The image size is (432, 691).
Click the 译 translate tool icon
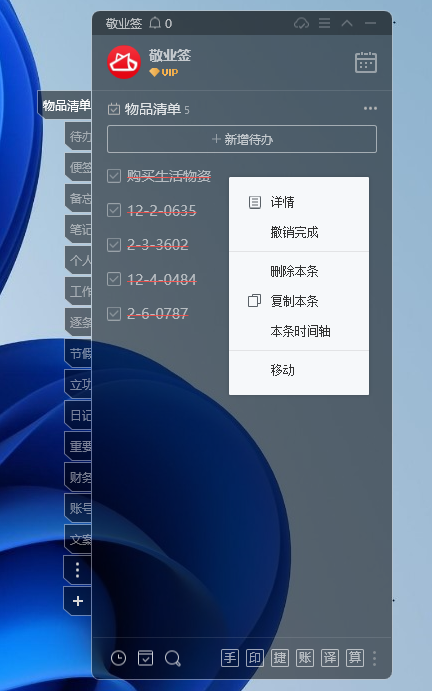click(x=330, y=658)
